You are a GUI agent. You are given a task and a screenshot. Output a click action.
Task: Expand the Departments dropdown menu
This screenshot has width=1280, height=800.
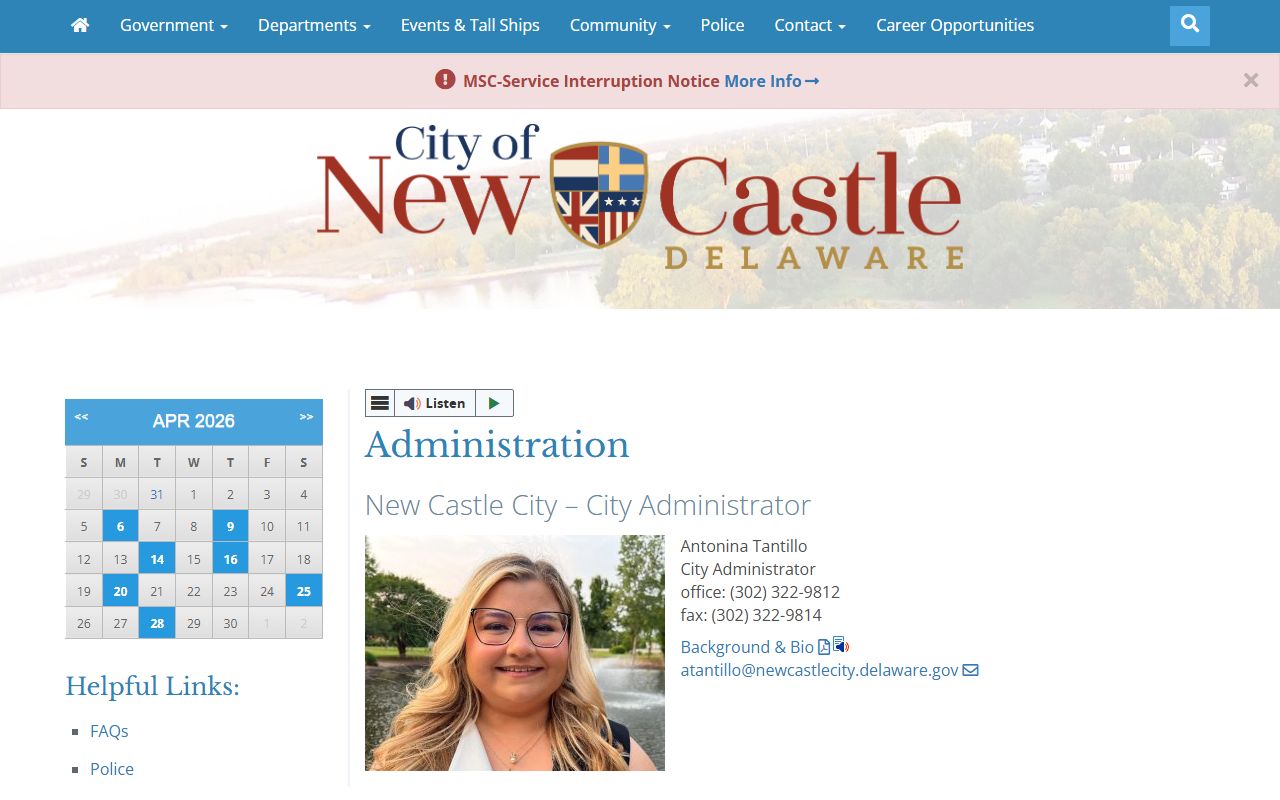coord(314,25)
